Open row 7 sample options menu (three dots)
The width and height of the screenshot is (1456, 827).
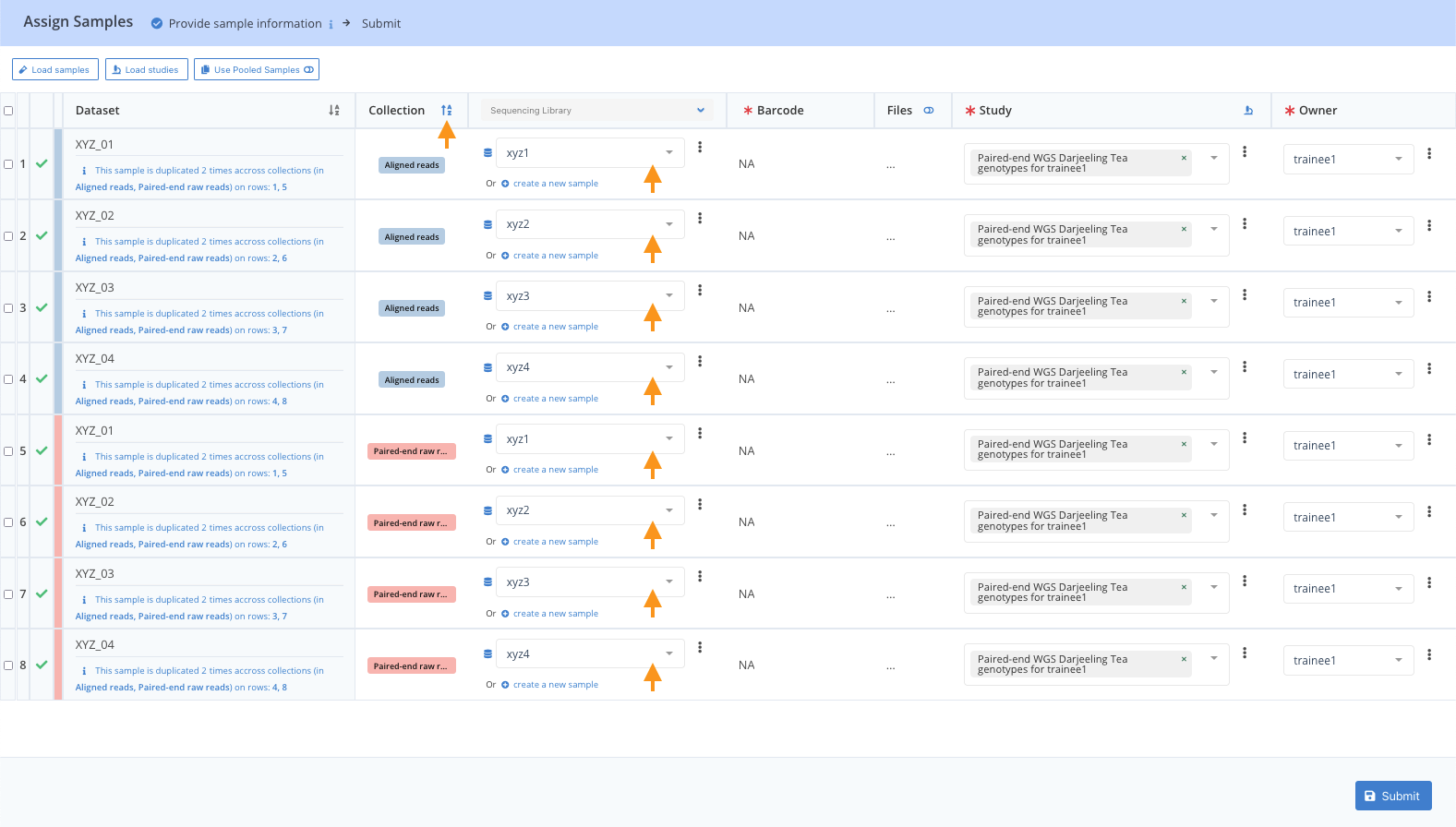click(x=700, y=576)
